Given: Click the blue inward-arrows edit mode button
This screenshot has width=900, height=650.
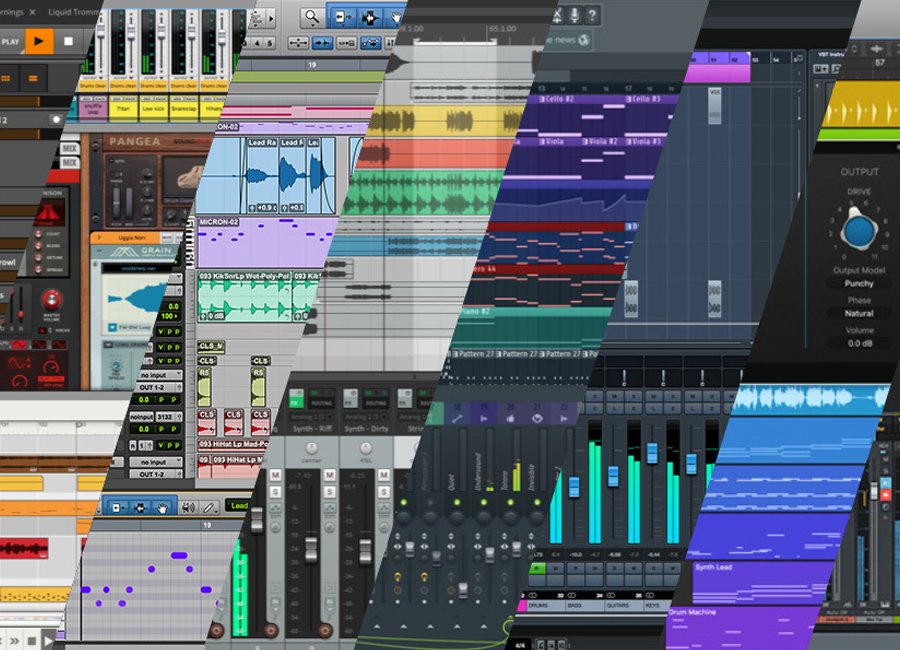Looking at the screenshot, I should coord(323,42).
